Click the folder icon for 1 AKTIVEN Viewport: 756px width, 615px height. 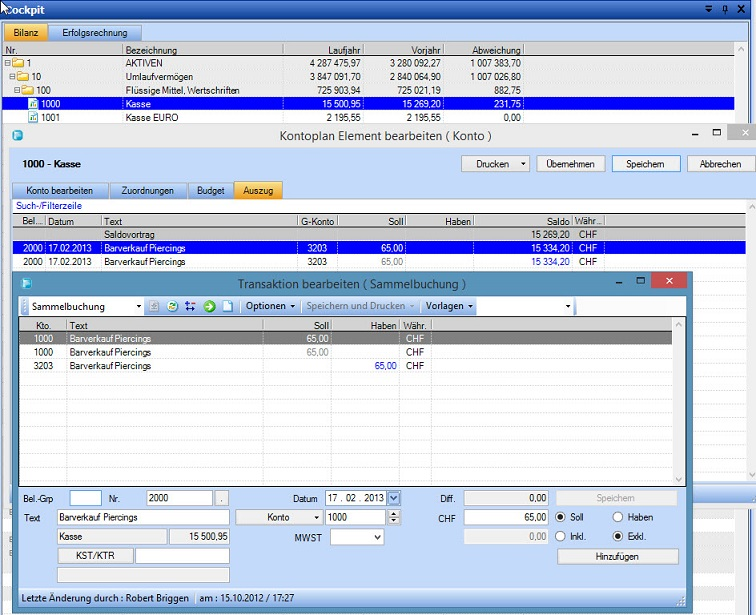pos(18,63)
